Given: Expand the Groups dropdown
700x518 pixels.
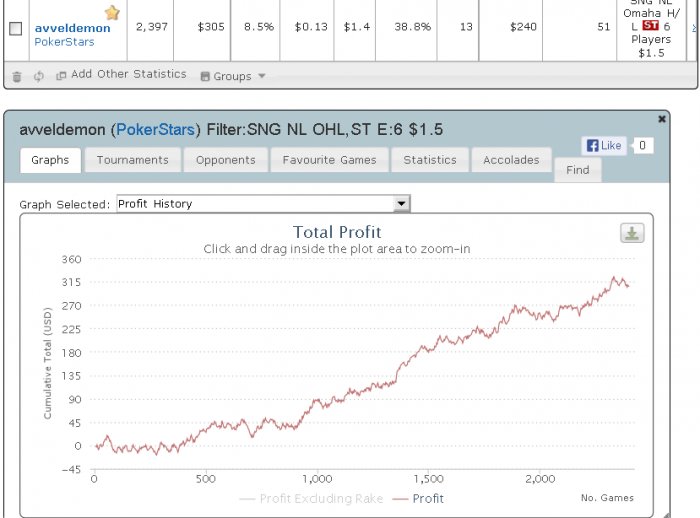Looking at the screenshot, I should tap(233, 76).
